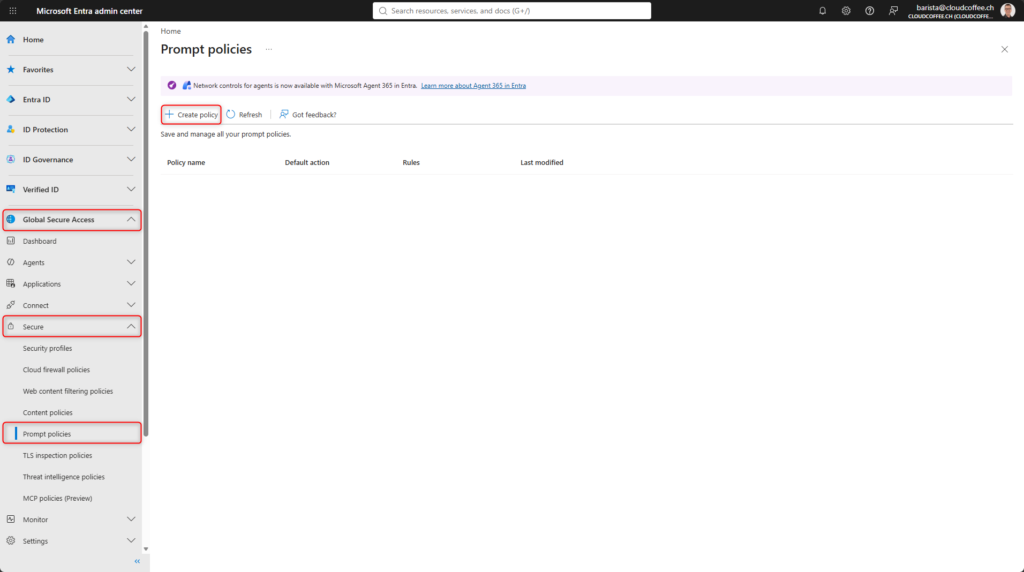Expand the Favorites chevron
Screen dimensions: 1024x572
pyautogui.click(x=131, y=69)
